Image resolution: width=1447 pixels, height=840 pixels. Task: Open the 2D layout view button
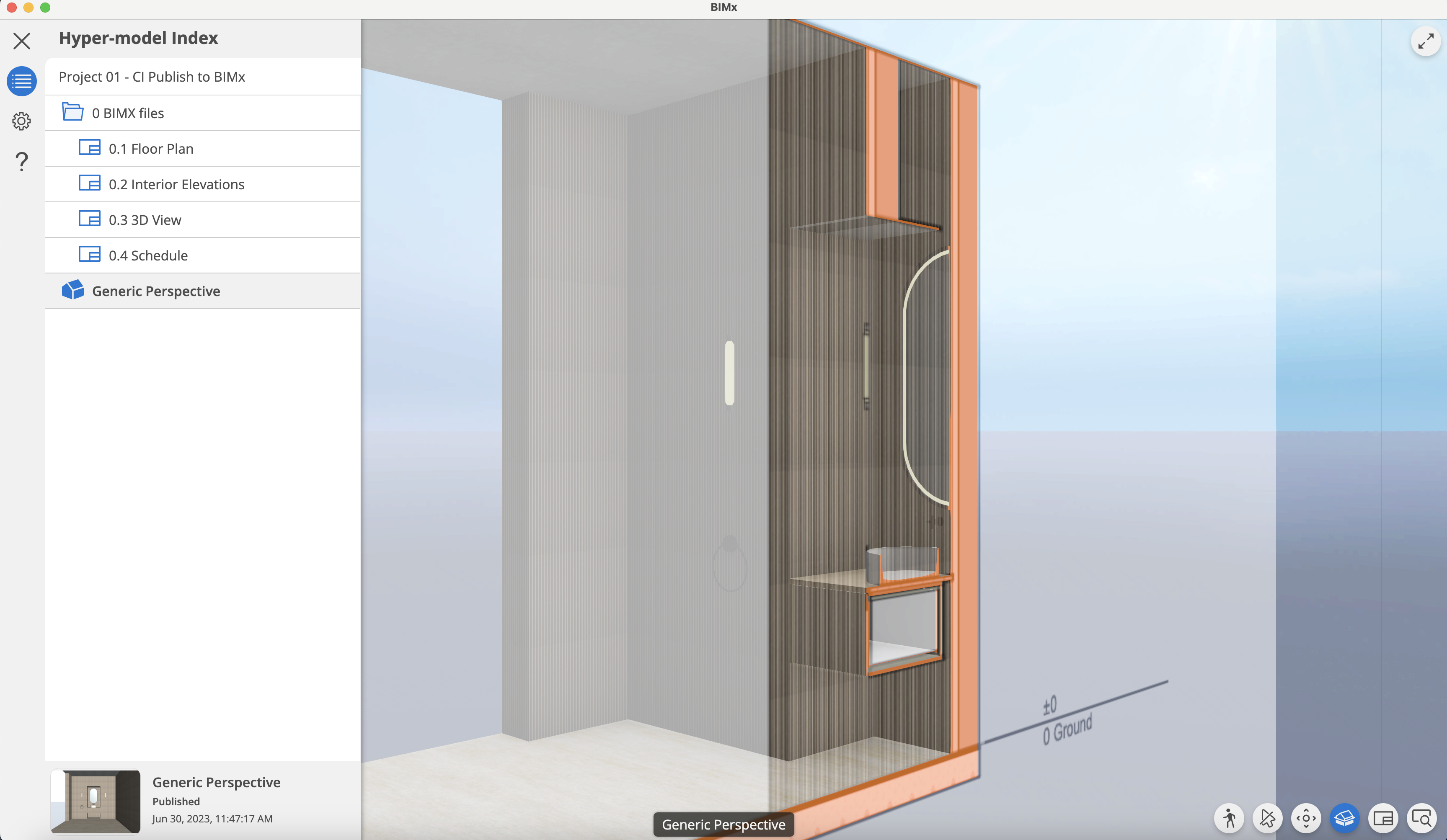1382,818
